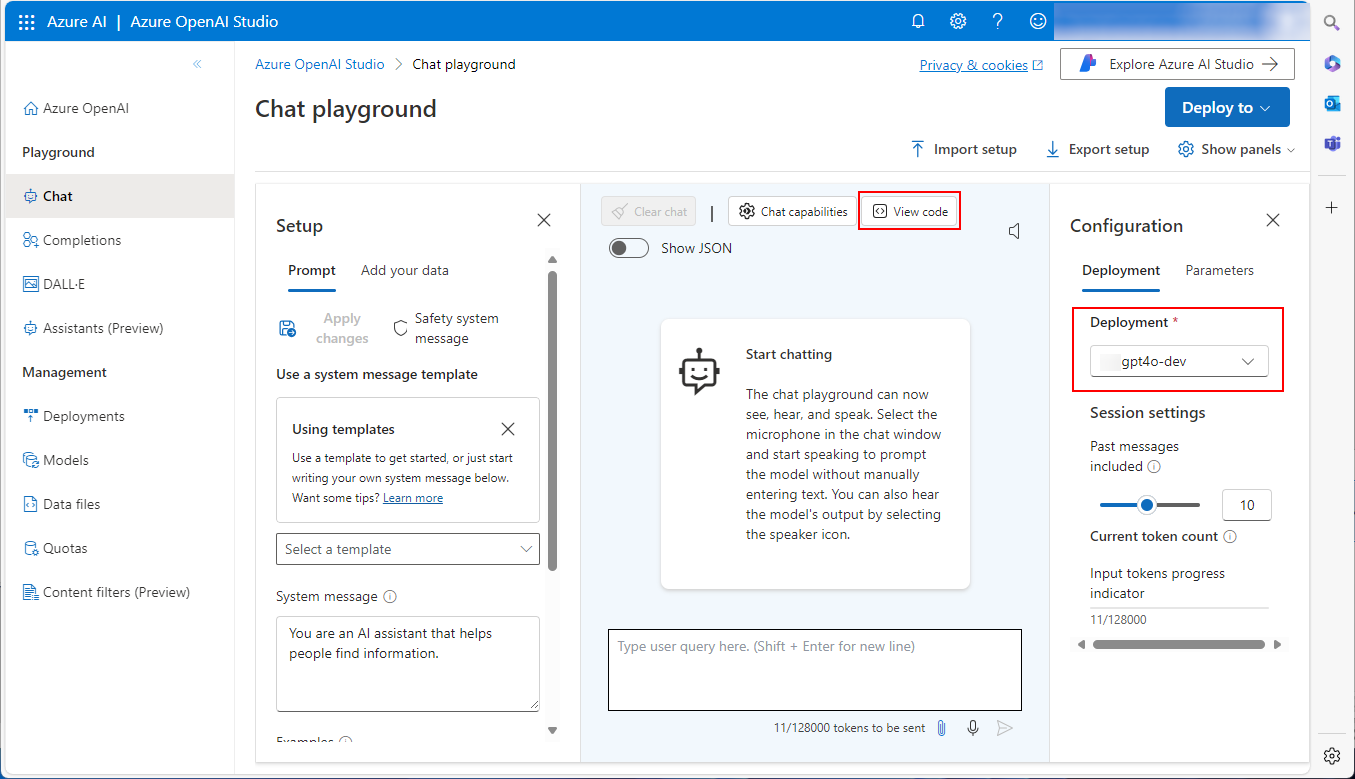1355x779 pixels.
Task: Click the Apply changes save icon
Action: point(288,328)
